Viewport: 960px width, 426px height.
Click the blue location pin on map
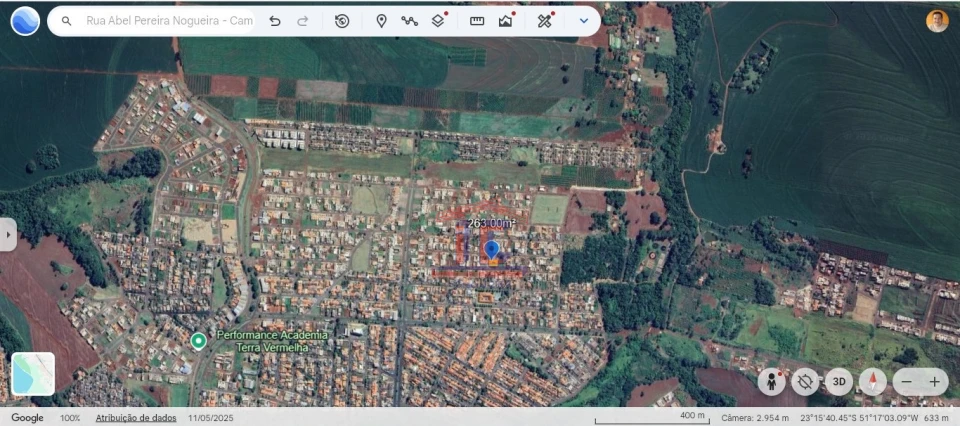[491, 249]
